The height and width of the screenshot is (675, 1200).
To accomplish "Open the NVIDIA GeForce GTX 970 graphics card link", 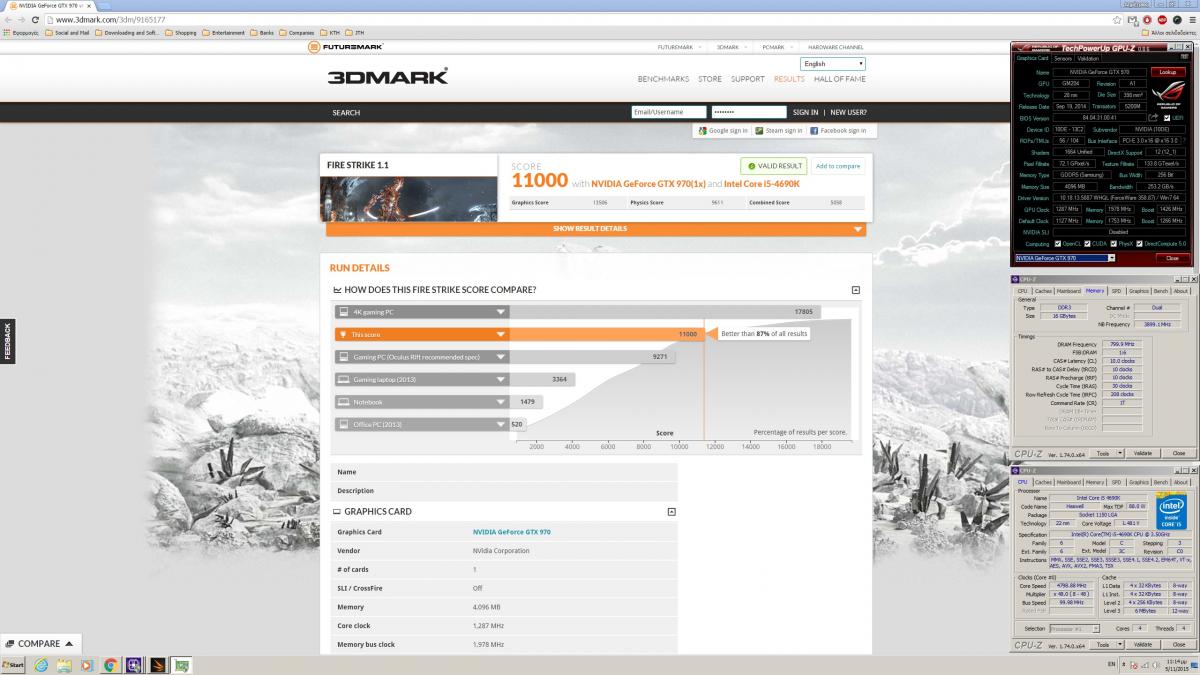I will (x=511, y=532).
